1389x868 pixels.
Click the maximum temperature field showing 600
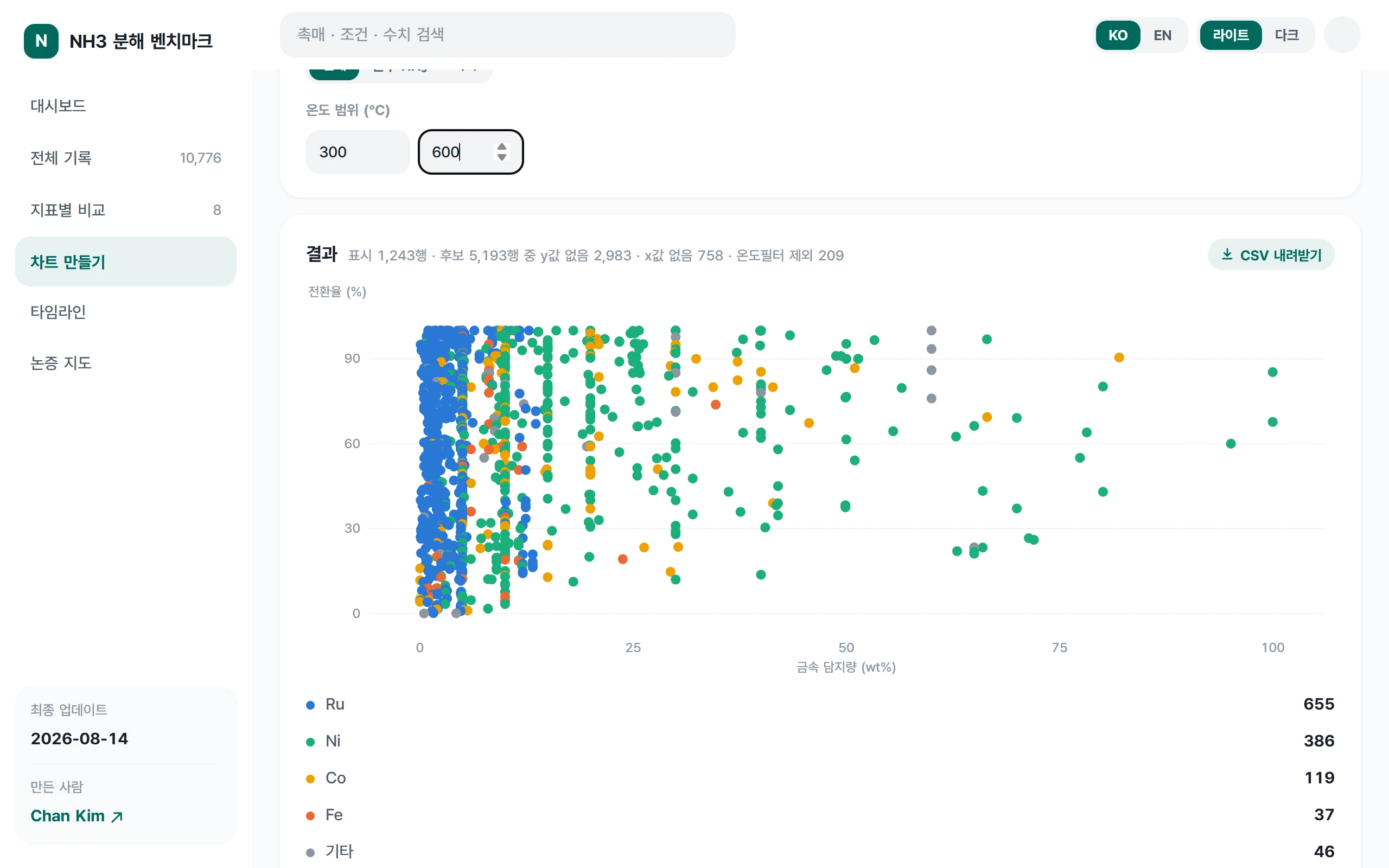(x=470, y=151)
